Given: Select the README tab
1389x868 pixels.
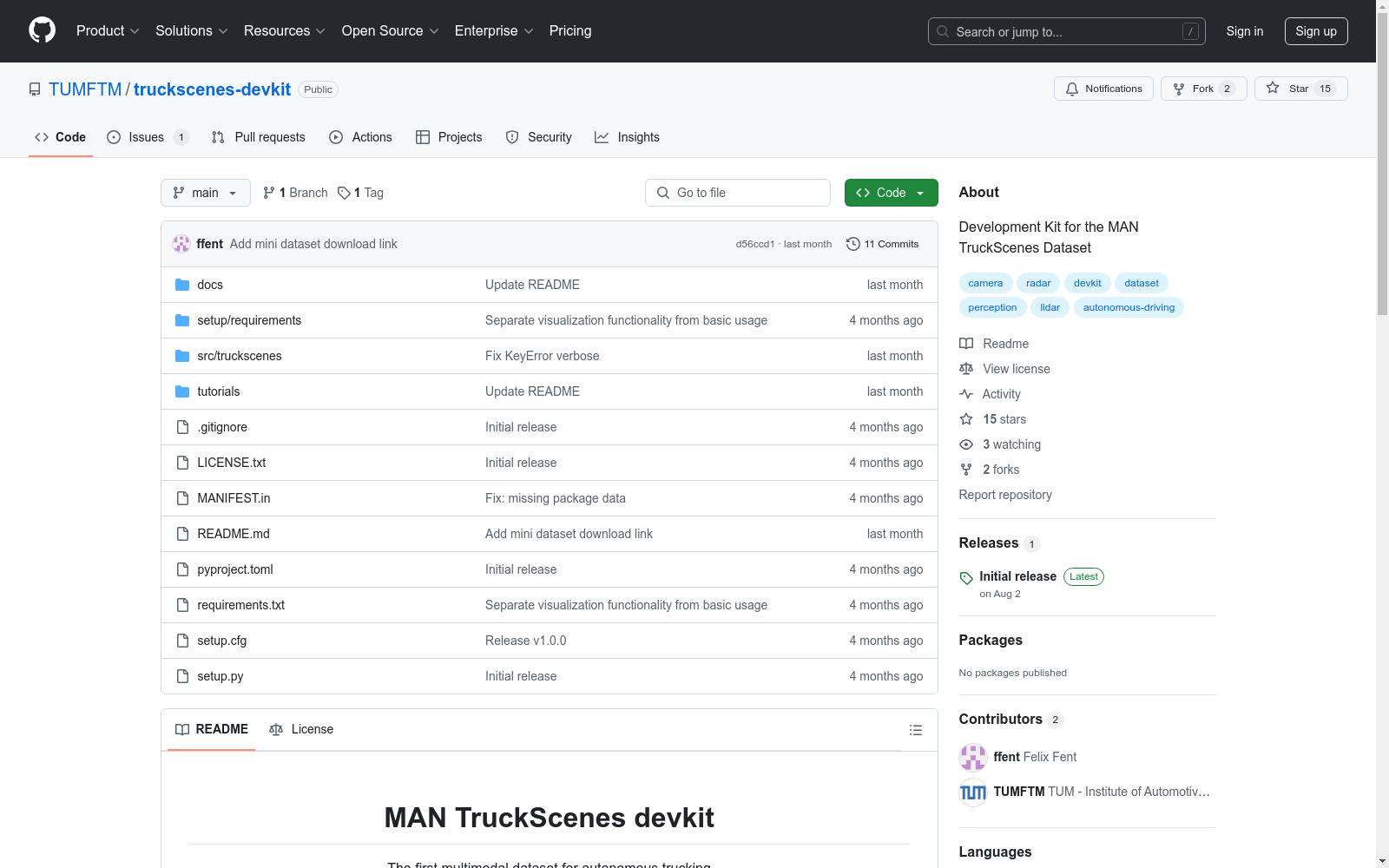Looking at the screenshot, I should tap(212, 729).
